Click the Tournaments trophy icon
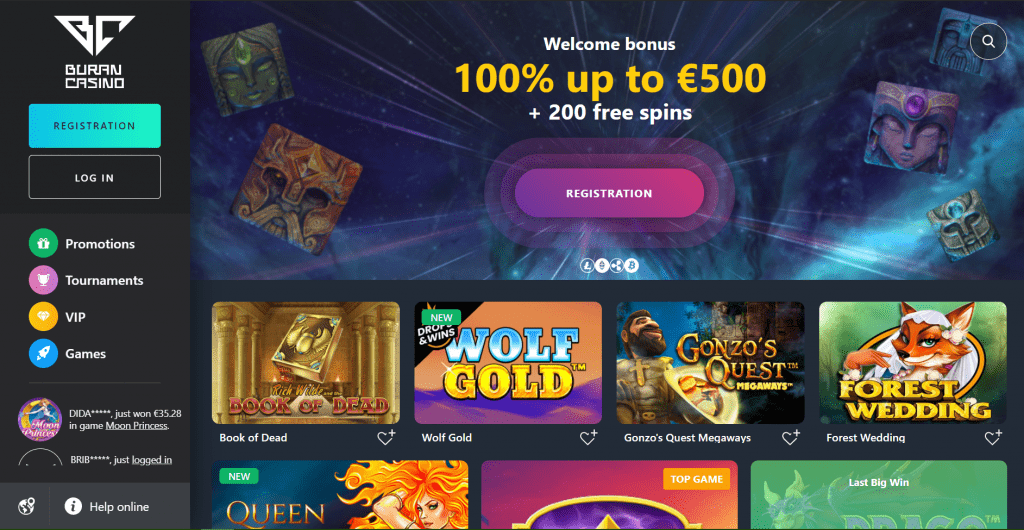 pos(44,280)
